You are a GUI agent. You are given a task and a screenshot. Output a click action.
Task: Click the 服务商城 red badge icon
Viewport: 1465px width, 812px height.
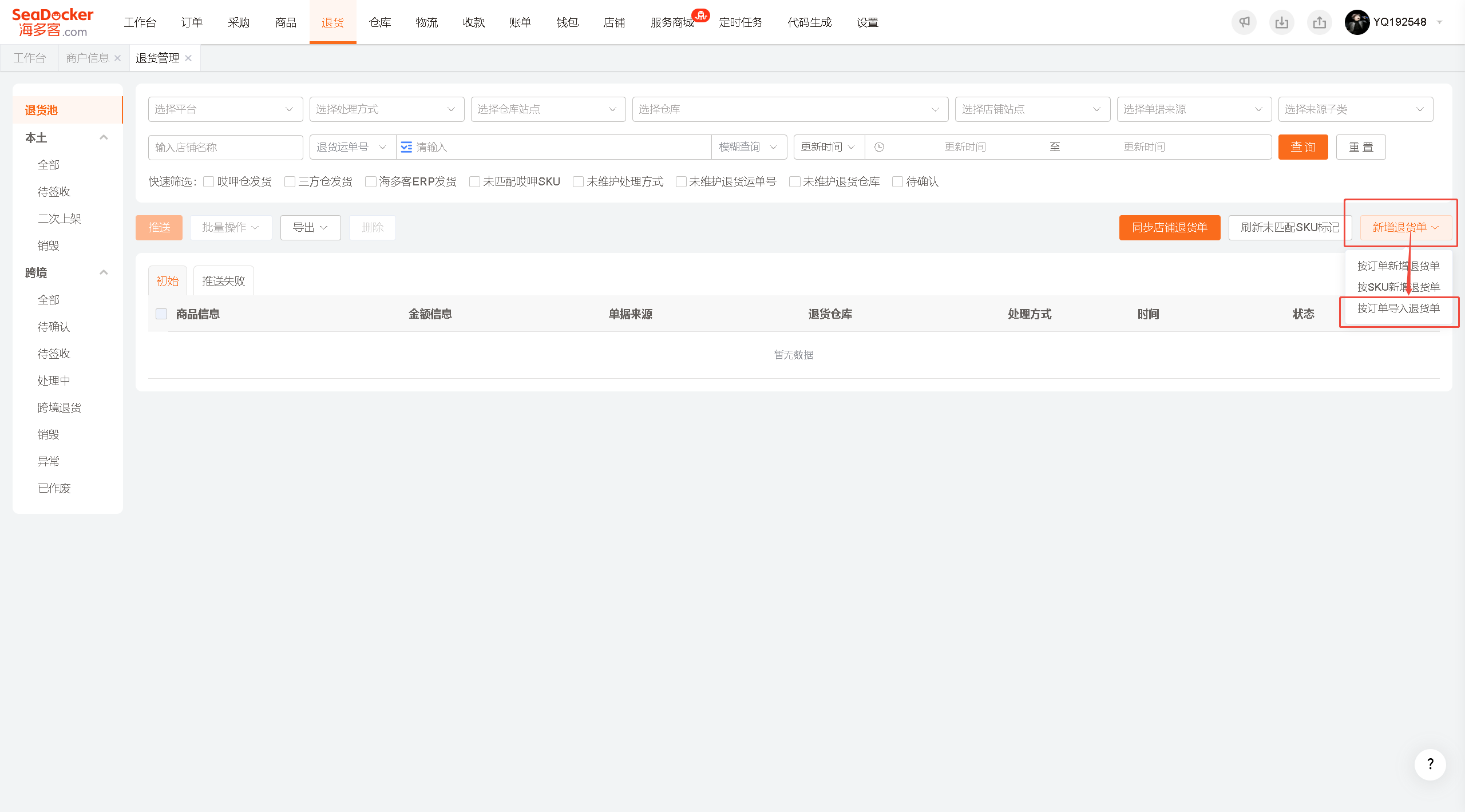tap(700, 15)
